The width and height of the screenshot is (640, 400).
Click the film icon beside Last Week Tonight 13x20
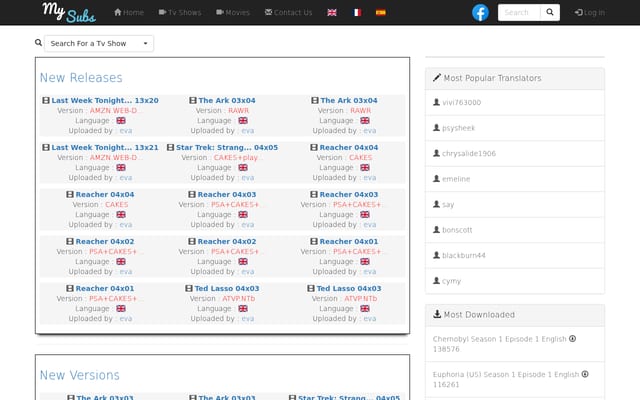click(46, 100)
